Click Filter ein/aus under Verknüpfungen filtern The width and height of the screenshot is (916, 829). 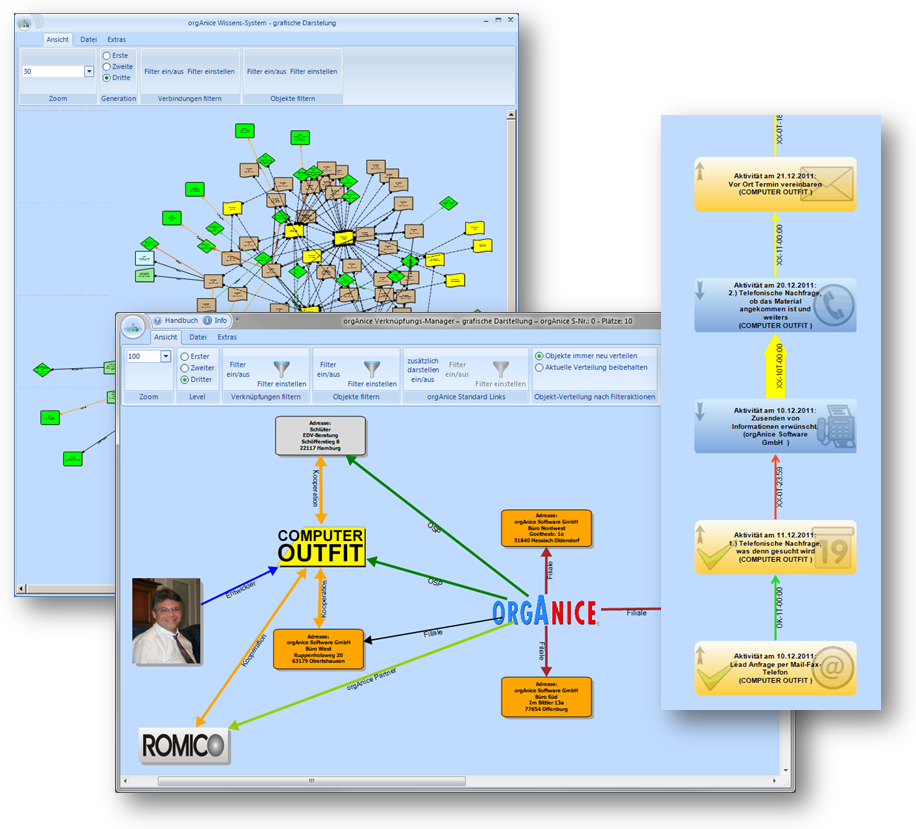tap(238, 369)
